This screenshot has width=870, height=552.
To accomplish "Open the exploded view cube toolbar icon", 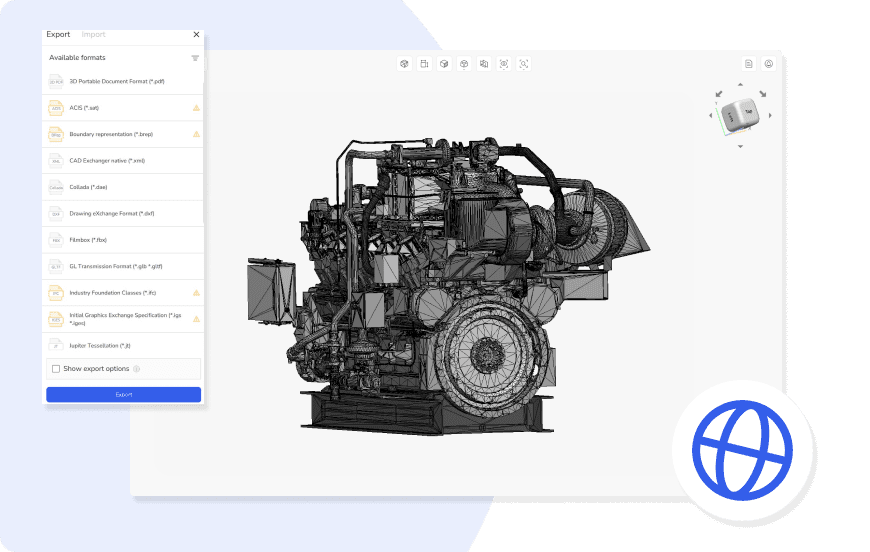I will [464, 64].
